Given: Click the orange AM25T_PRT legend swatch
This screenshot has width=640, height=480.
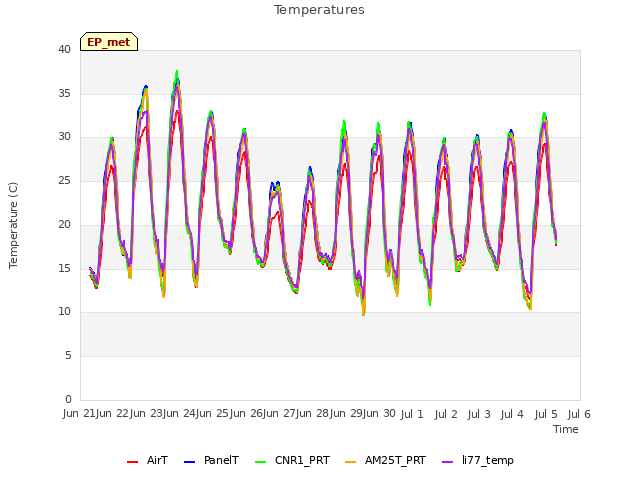Looking at the screenshot, I should [x=350, y=462].
